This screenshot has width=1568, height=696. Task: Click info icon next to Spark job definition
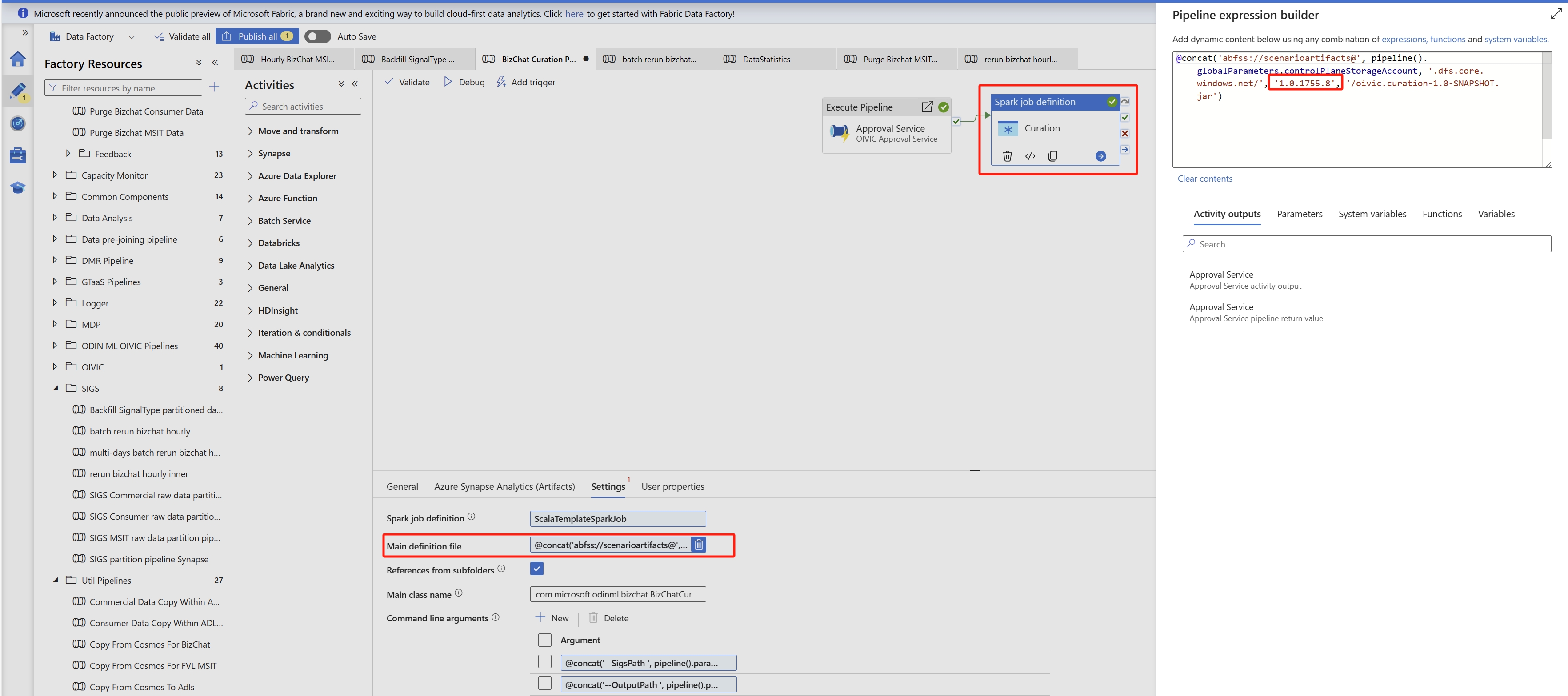click(471, 517)
